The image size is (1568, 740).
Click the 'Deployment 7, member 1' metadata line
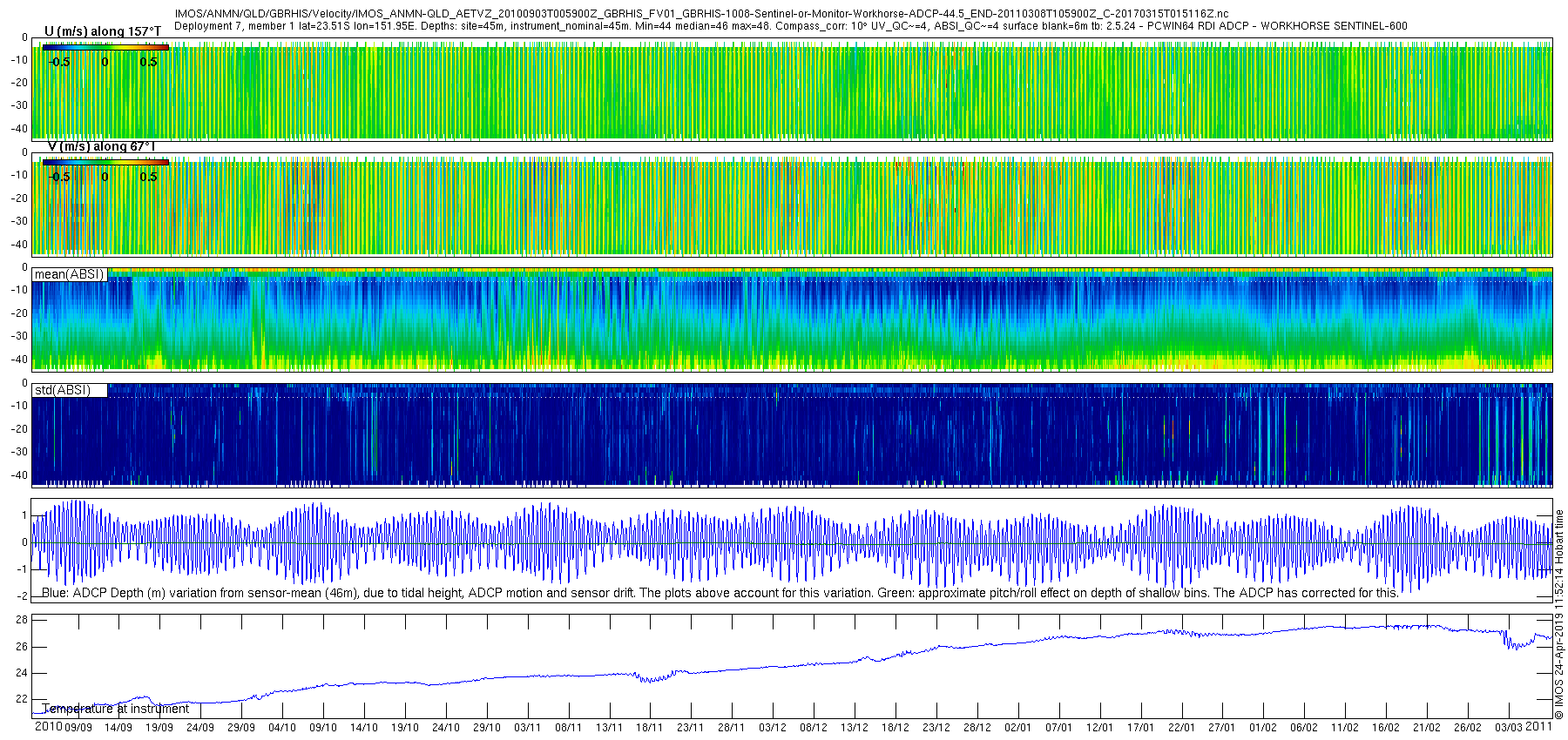pos(790,26)
